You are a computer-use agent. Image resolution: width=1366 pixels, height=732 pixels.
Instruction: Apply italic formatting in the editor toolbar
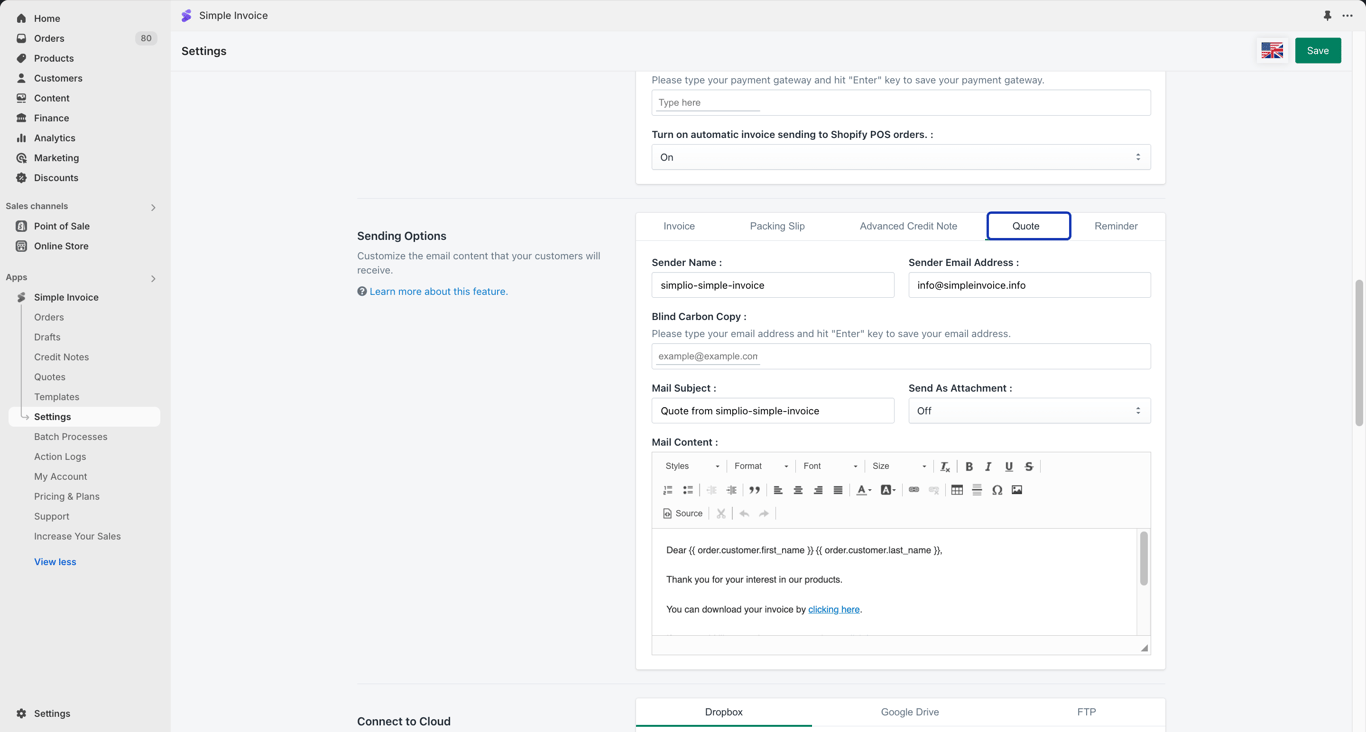click(x=989, y=466)
